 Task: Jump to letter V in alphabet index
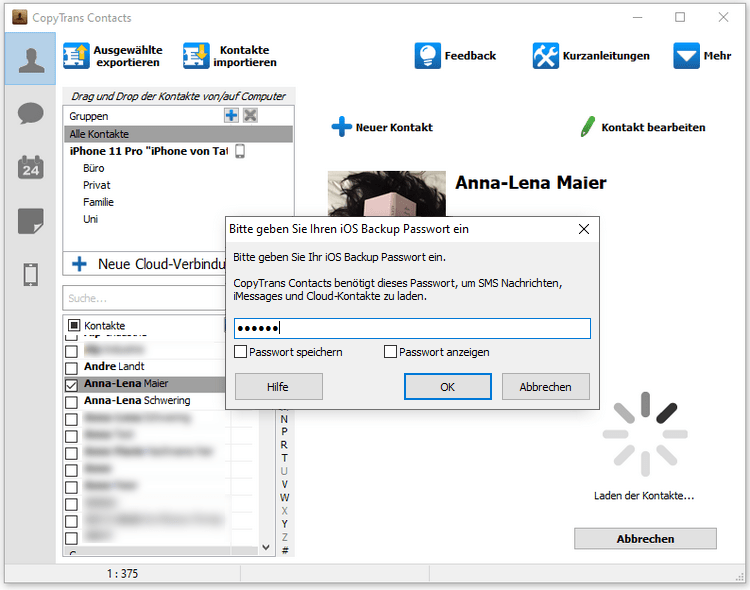tap(284, 484)
